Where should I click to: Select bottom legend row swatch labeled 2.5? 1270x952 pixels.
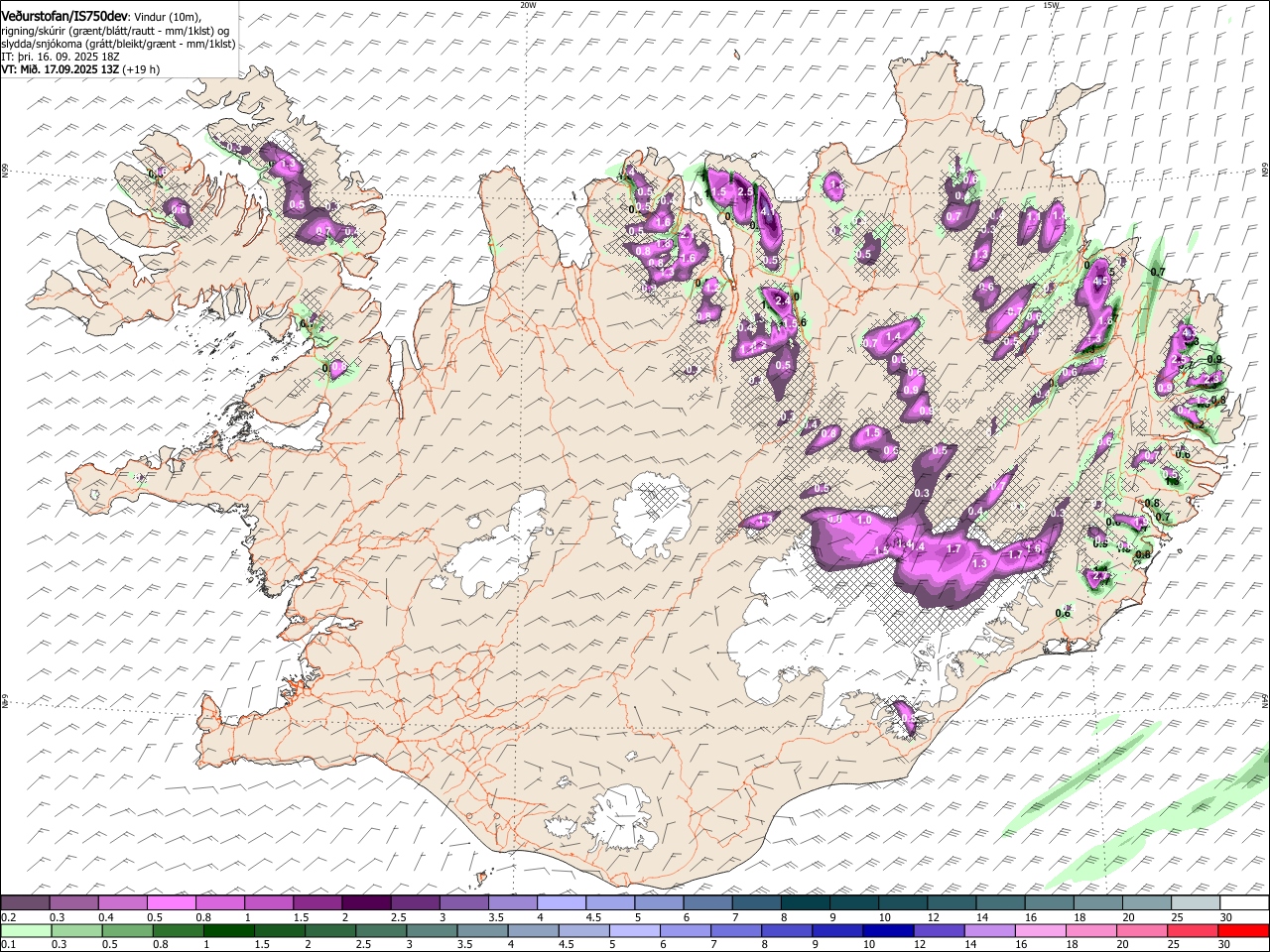[380, 930]
